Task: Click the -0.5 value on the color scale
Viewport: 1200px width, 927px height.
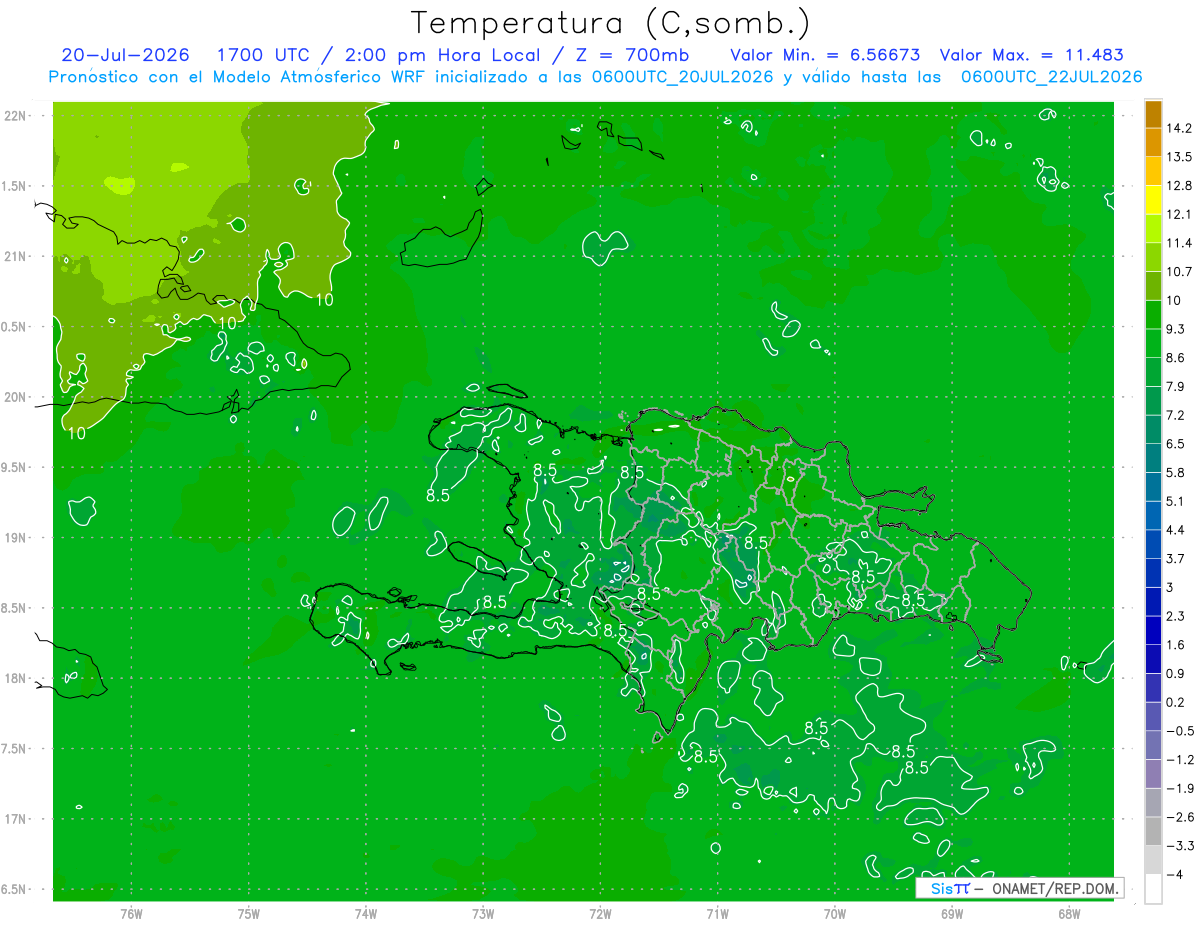Action: (x=1179, y=731)
